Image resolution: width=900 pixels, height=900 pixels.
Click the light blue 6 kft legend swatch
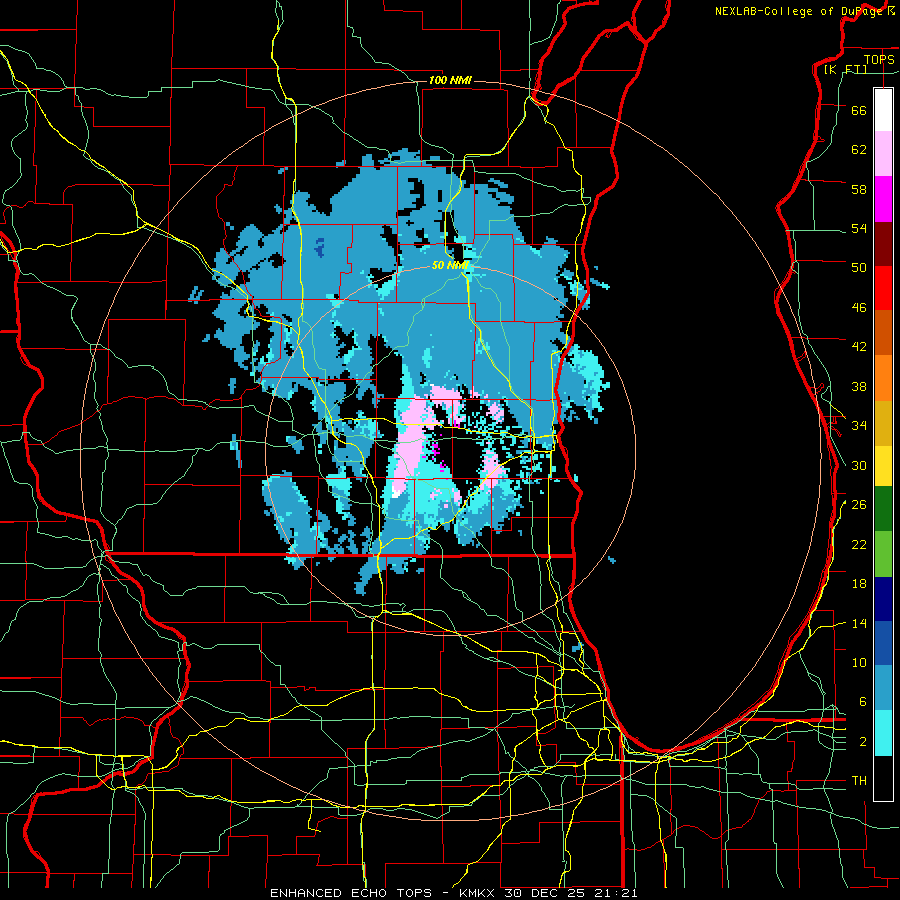pyautogui.click(x=883, y=688)
